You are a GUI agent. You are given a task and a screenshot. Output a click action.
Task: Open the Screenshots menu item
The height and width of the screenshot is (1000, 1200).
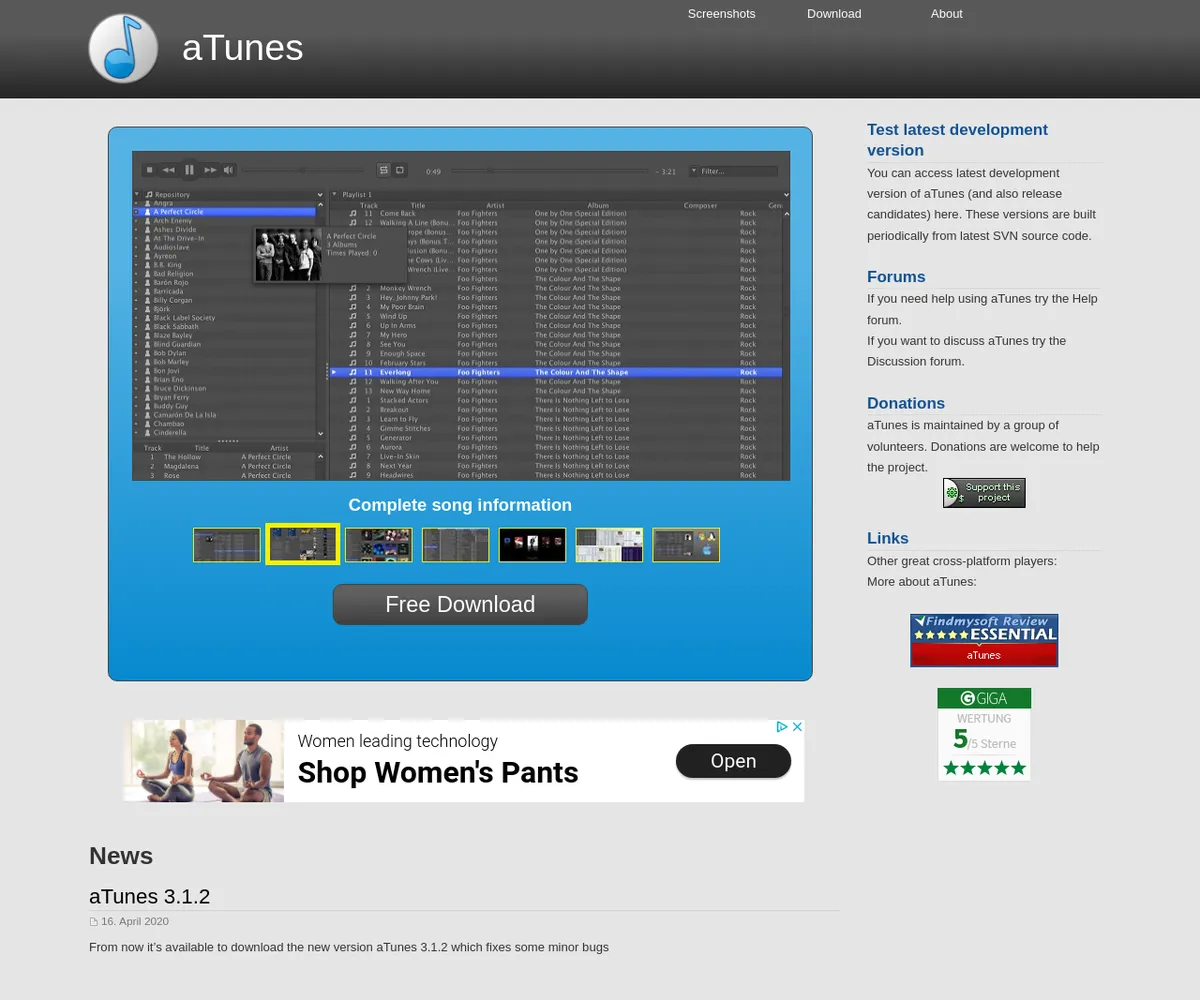tap(721, 14)
